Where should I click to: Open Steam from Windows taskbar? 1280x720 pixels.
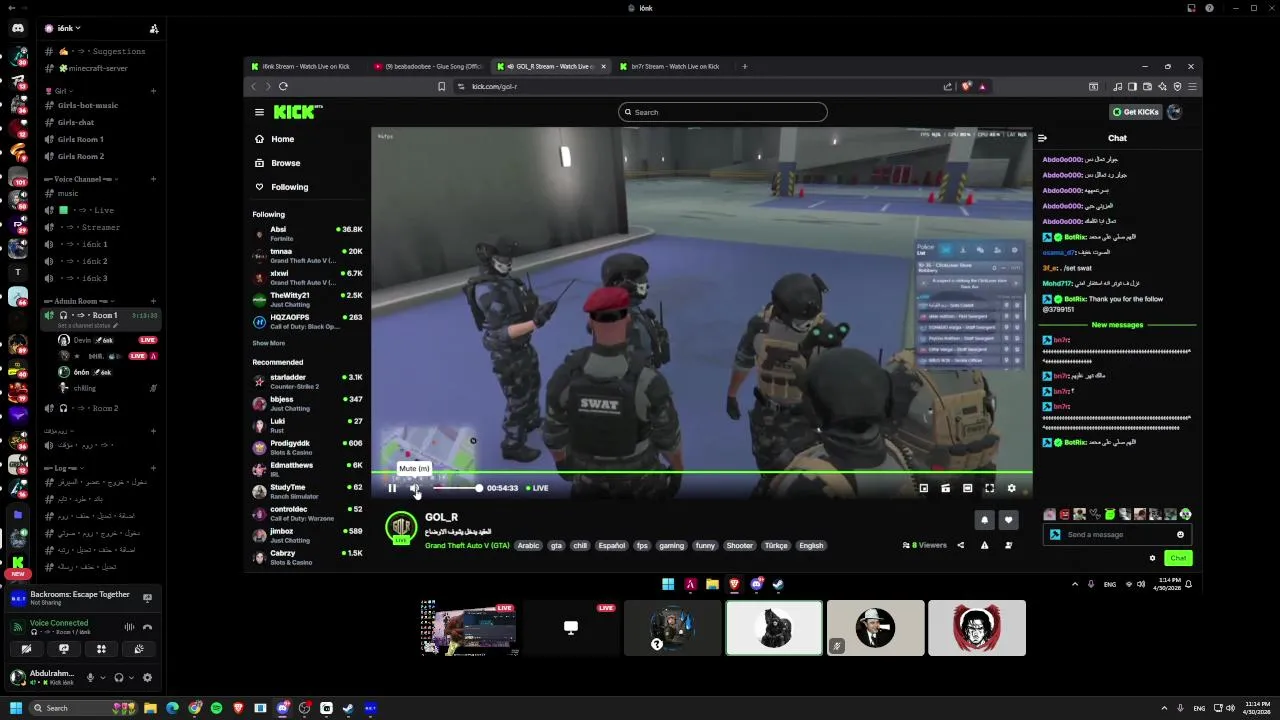click(x=348, y=708)
